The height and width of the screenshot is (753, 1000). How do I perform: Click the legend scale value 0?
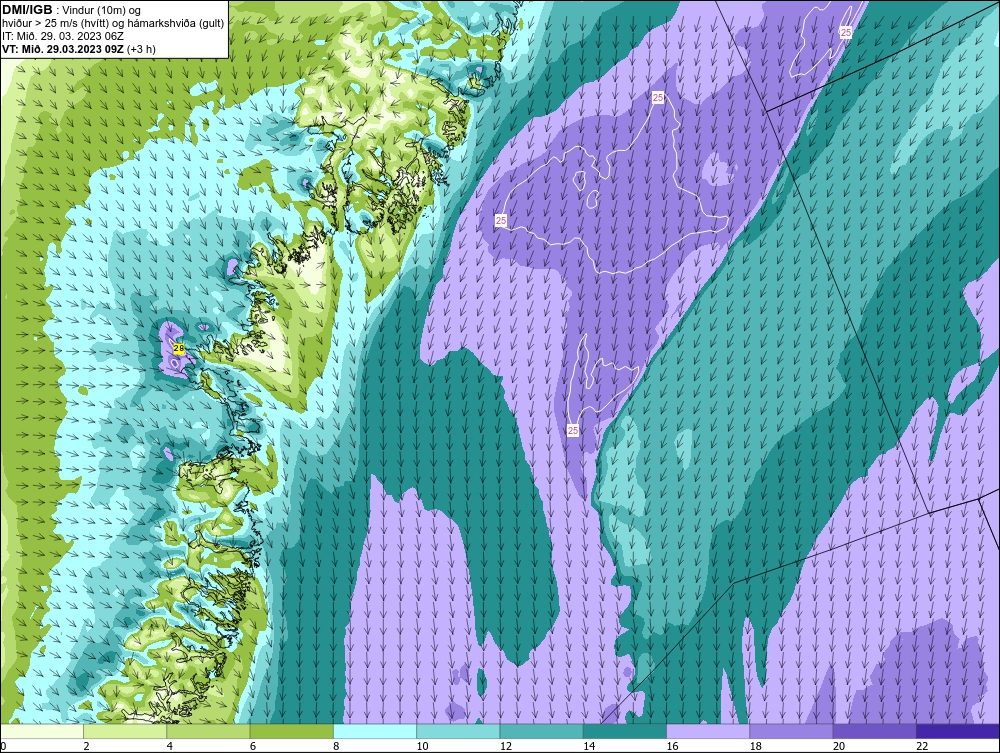3,746
